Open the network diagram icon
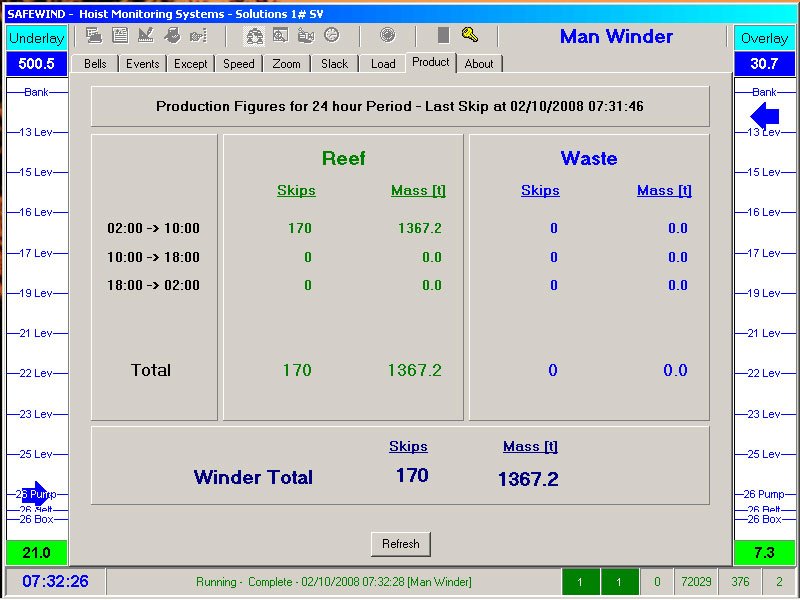 click(x=255, y=36)
